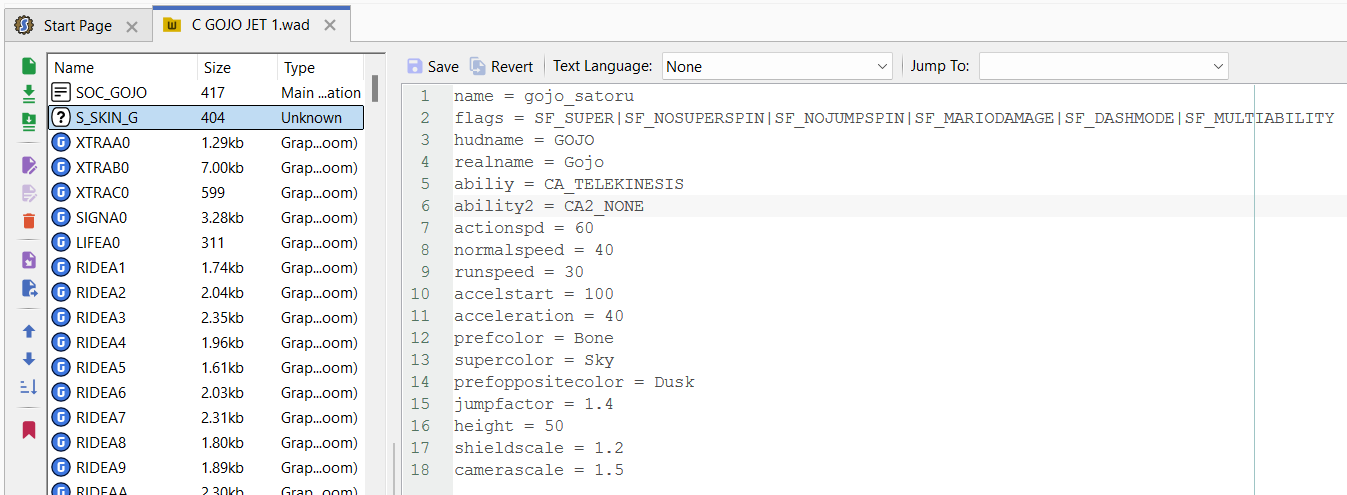The image size is (1347, 495).
Task: Switch to the Start Page tab
Action: click(x=77, y=25)
